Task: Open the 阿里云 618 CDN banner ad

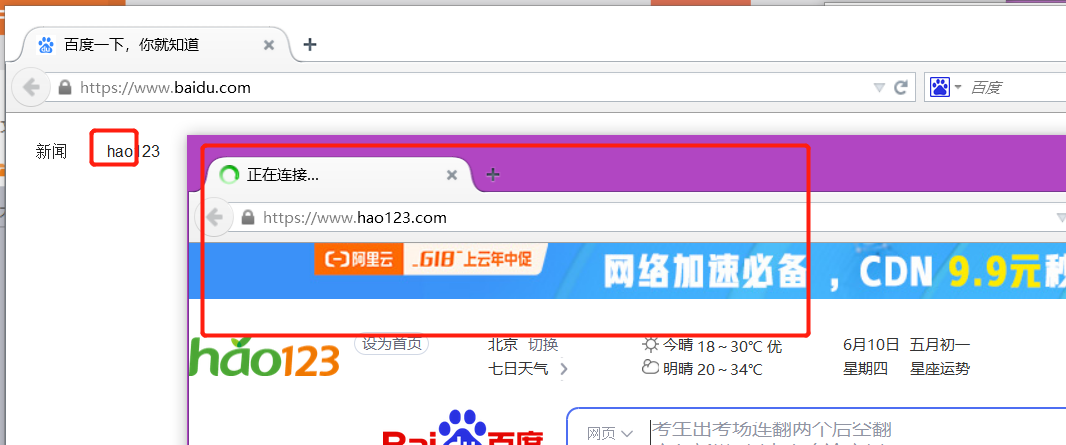Action: (x=627, y=270)
